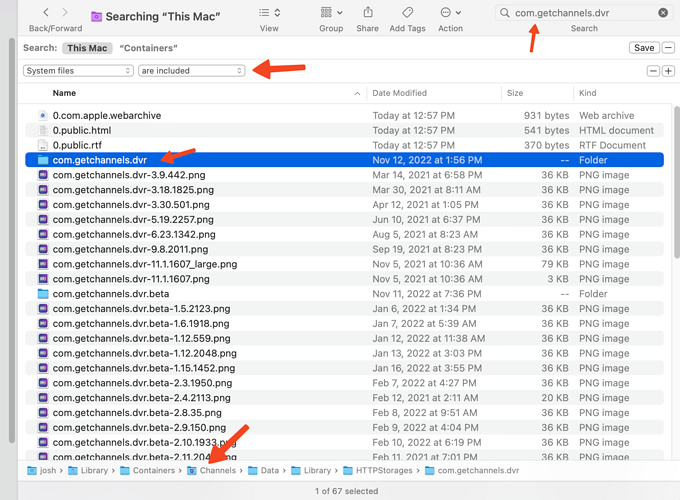
Task: Clear the search field with X icon
Action: (x=663, y=13)
